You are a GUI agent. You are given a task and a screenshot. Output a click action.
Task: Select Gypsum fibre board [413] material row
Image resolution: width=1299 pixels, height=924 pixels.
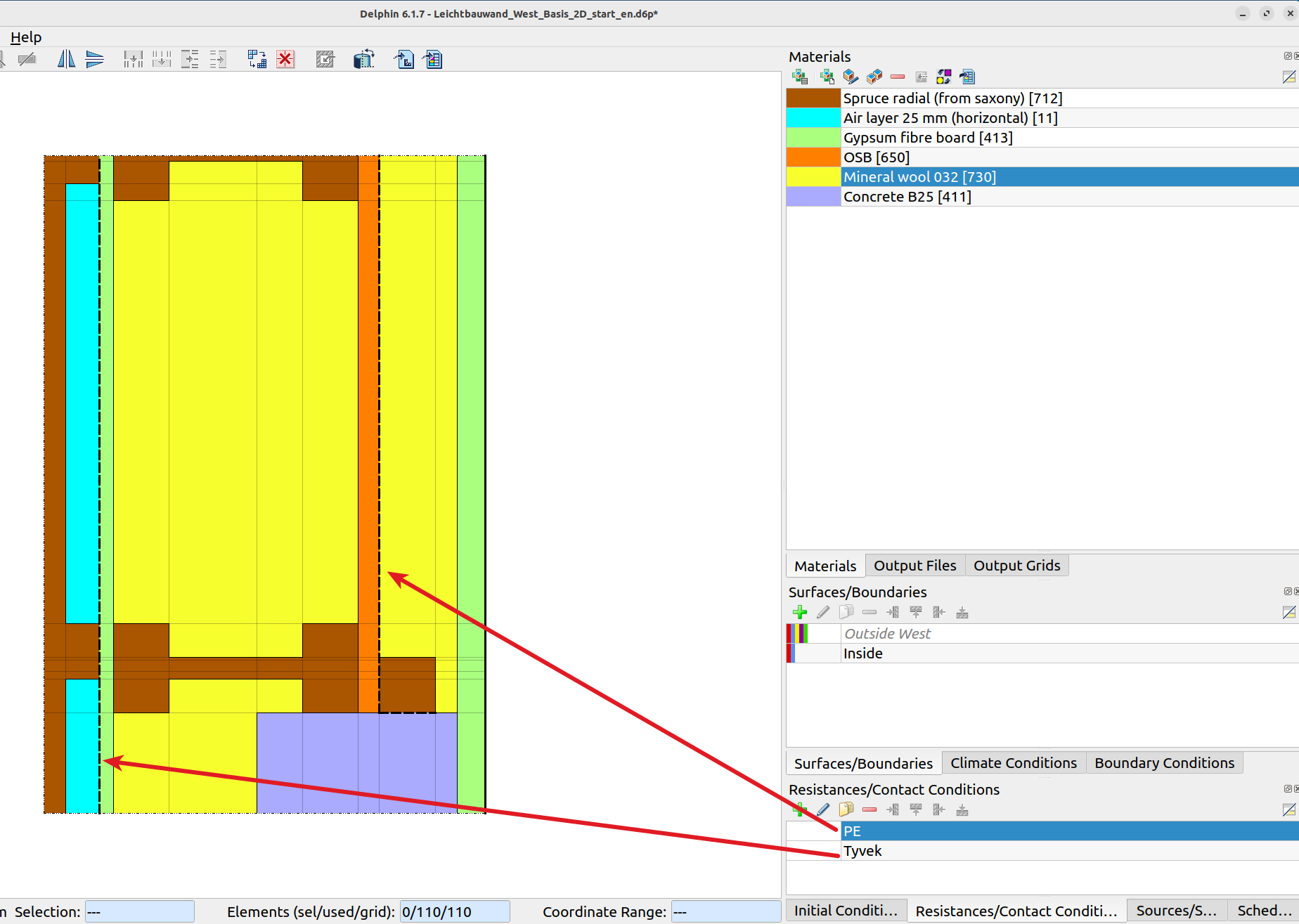coord(1042,138)
